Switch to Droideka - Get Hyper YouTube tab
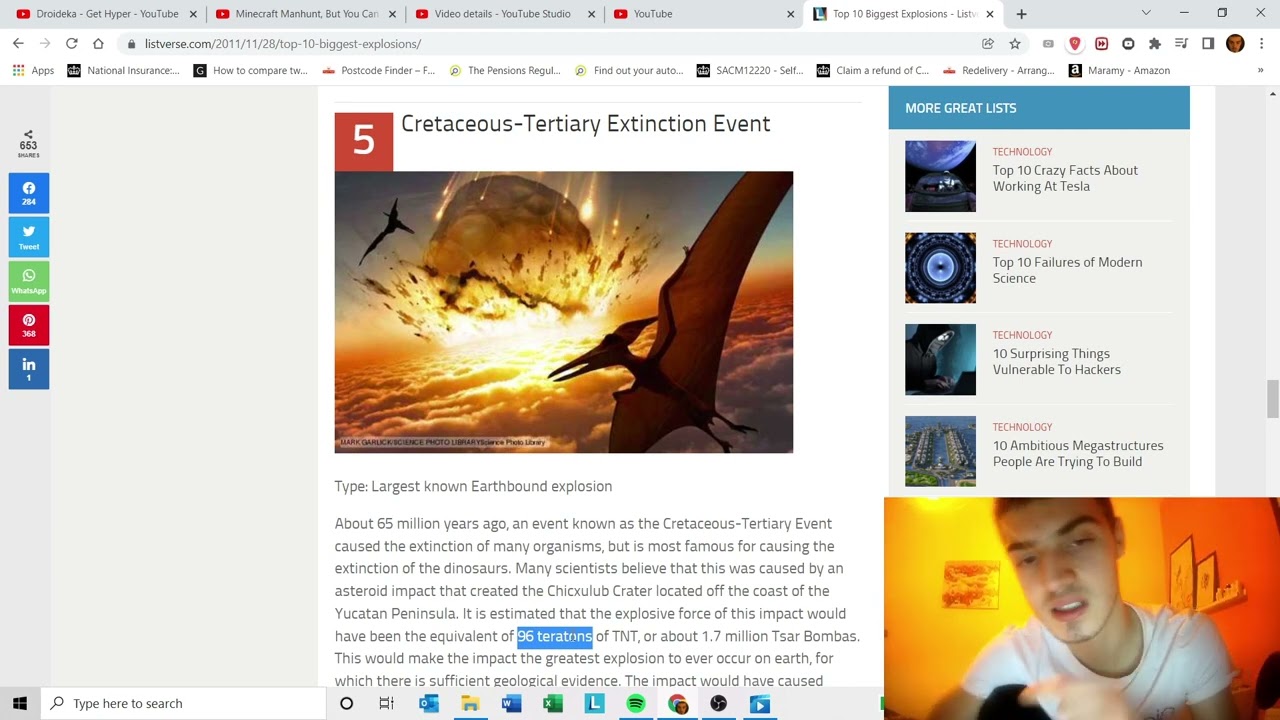1280x720 pixels. click(107, 14)
